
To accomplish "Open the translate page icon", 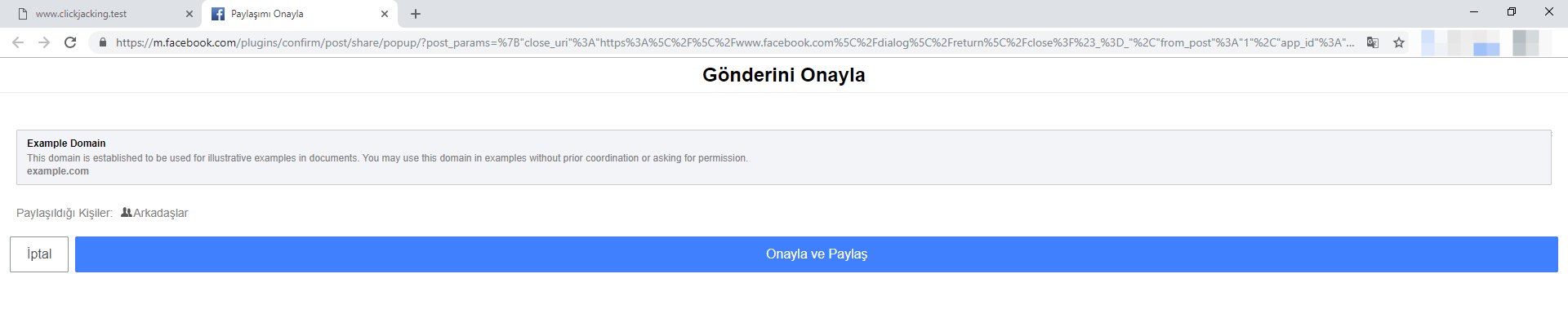I will click(1373, 42).
